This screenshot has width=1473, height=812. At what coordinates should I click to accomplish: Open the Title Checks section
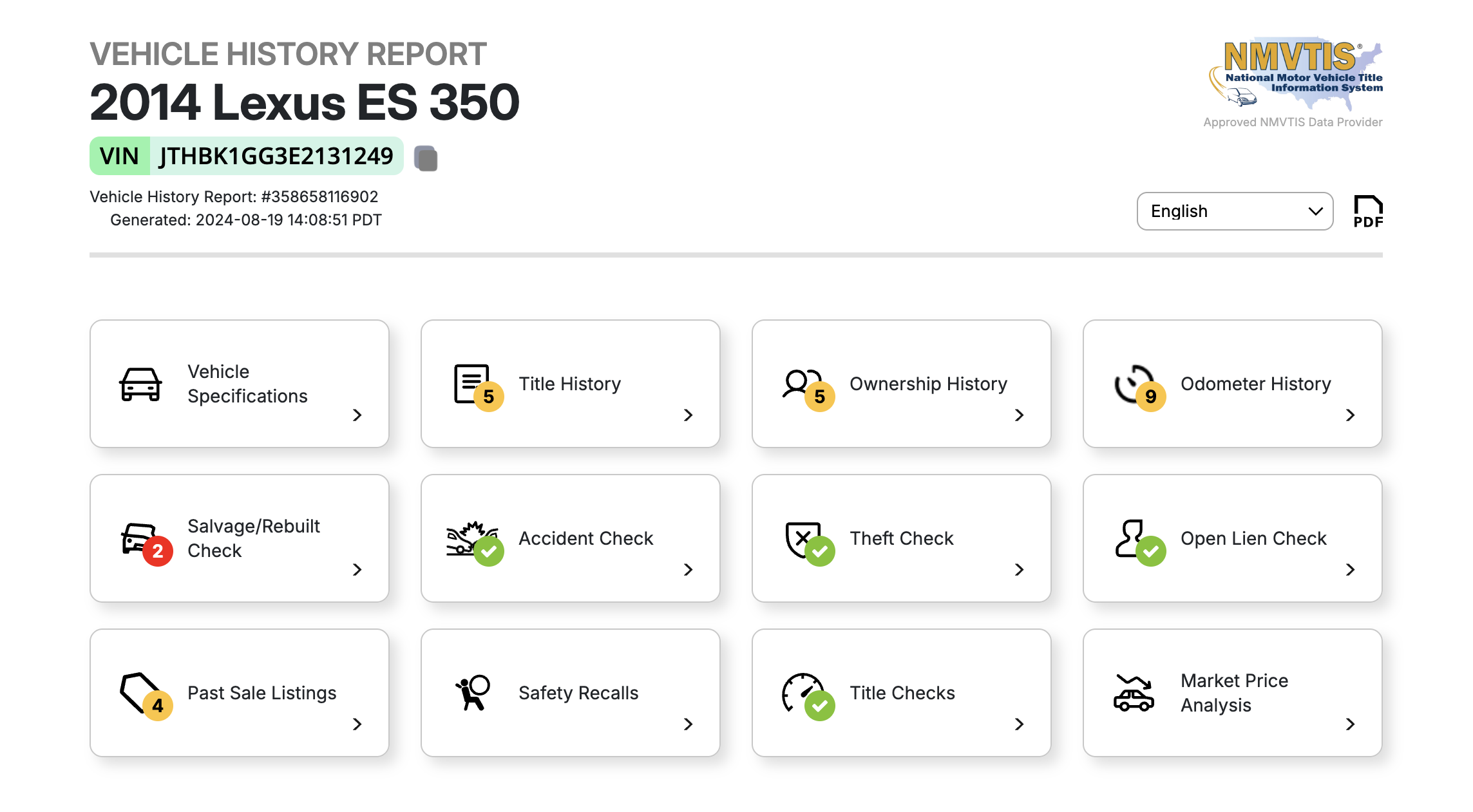pyautogui.click(x=902, y=693)
